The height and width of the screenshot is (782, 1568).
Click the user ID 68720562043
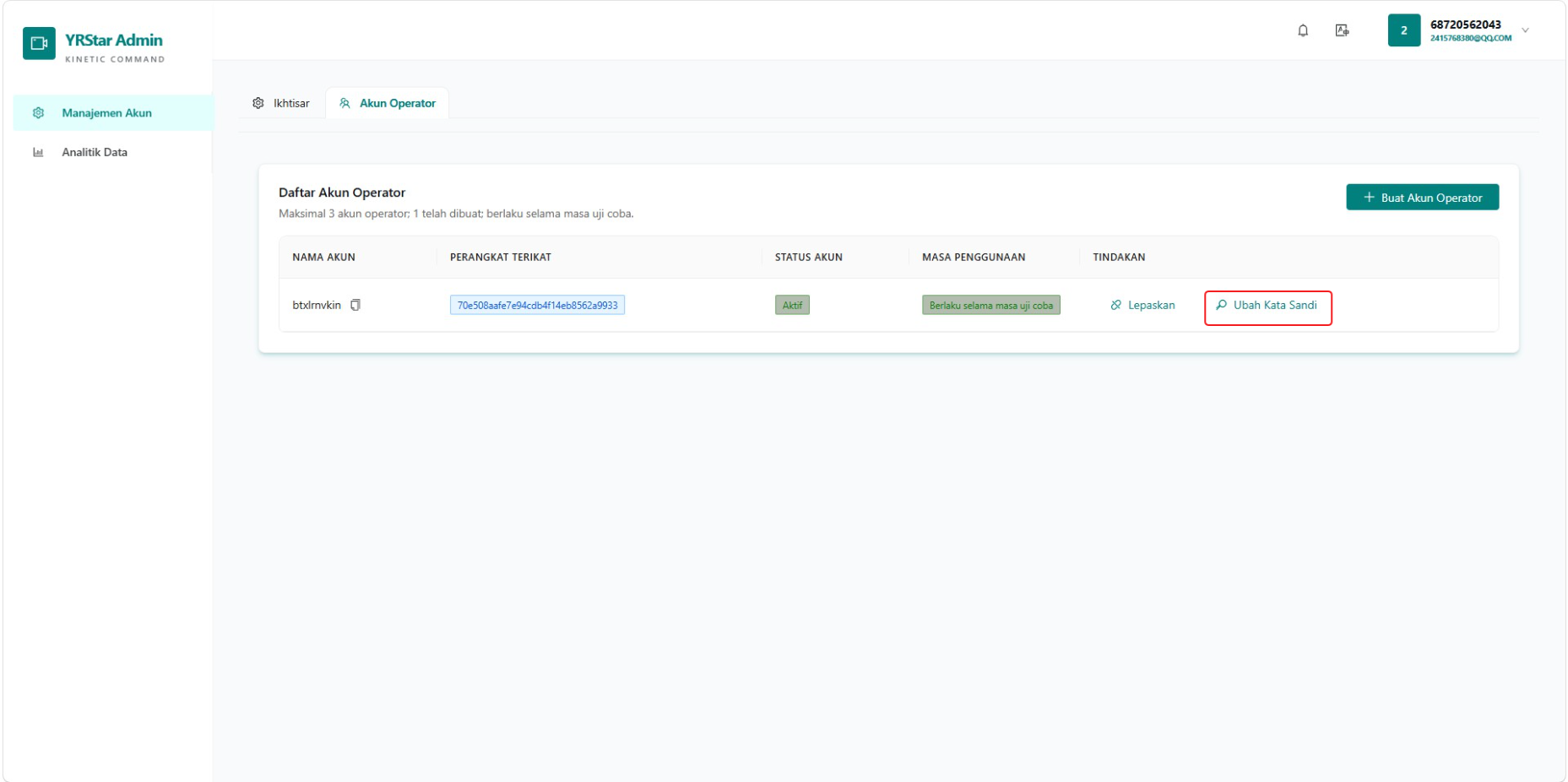pyautogui.click(x=1466, y=24)
